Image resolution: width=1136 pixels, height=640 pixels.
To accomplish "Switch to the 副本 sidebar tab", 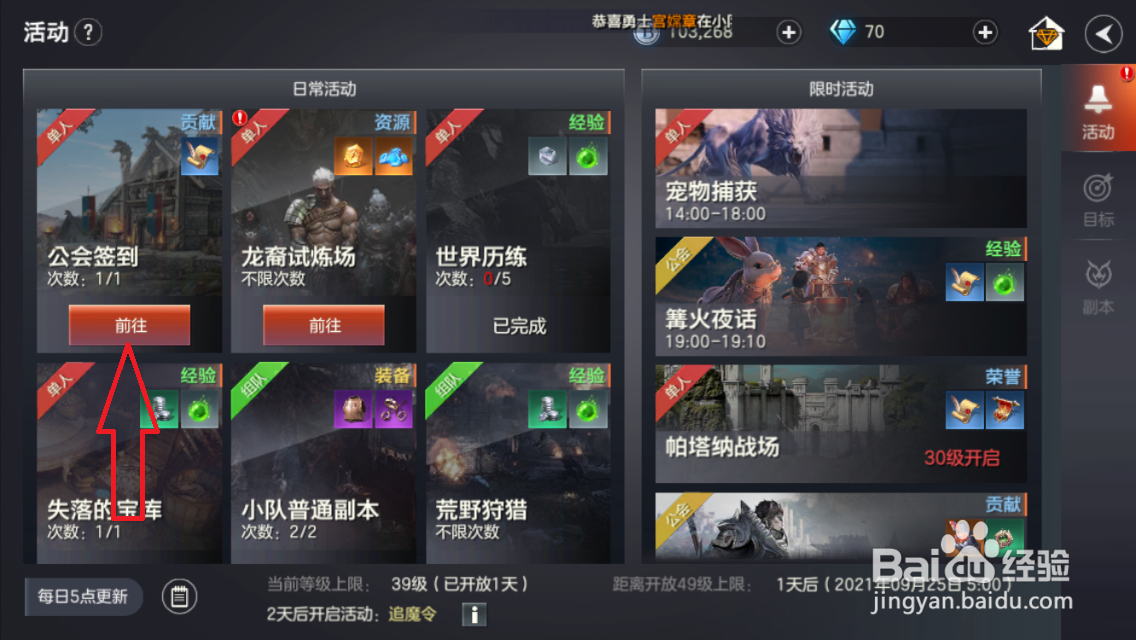I will pos(1098,288).
